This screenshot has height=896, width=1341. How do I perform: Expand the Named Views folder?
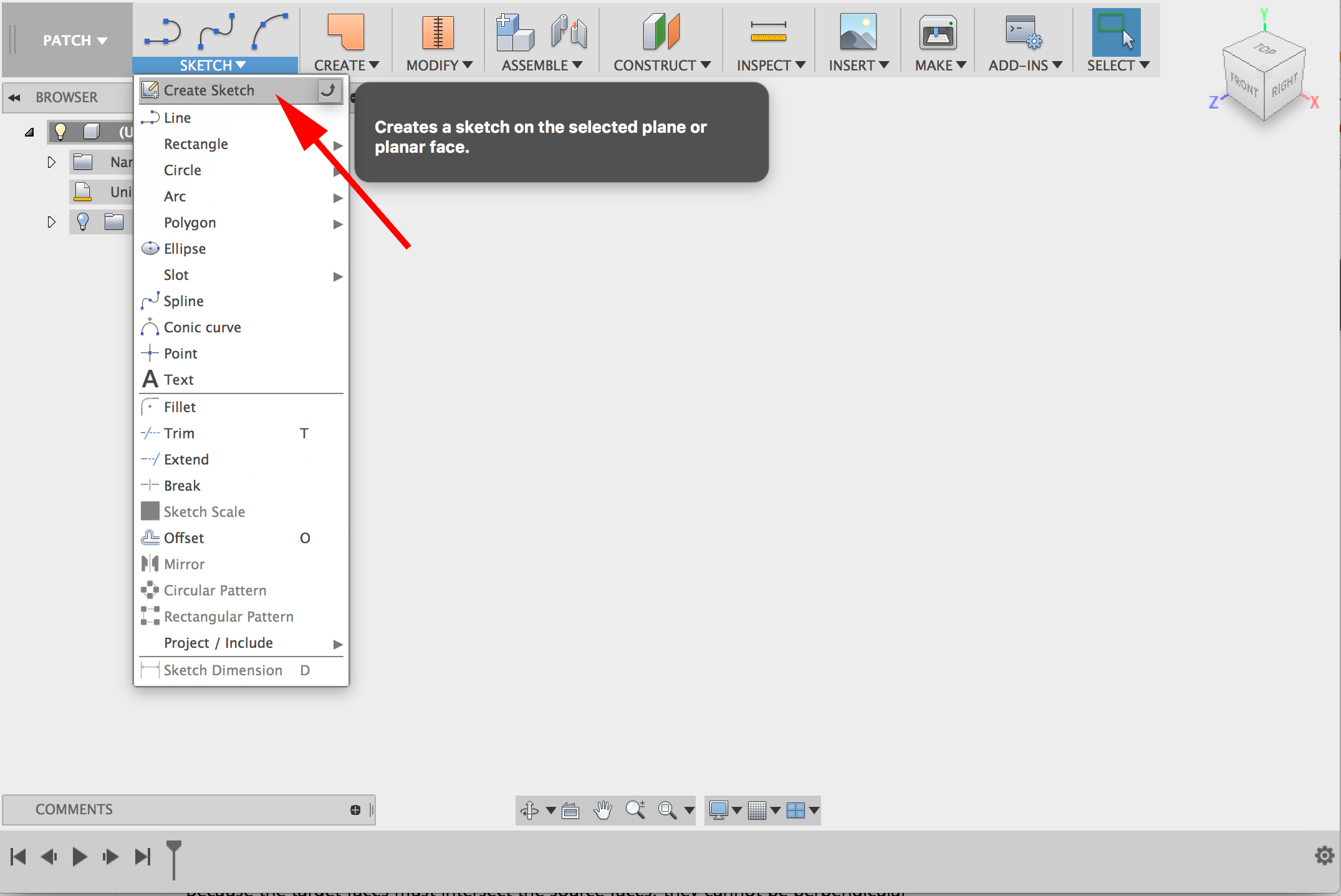coord(52,162)
